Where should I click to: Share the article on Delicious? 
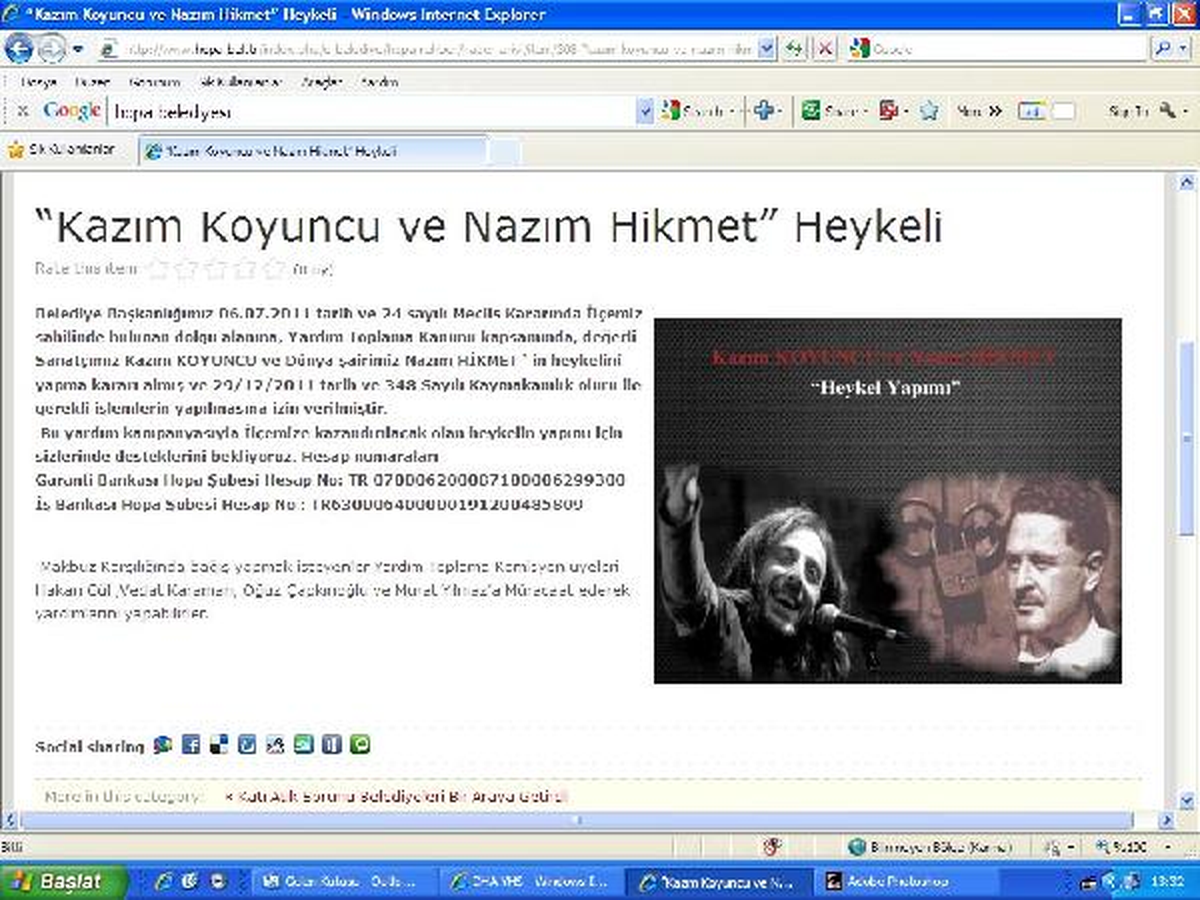click(219, 745)
